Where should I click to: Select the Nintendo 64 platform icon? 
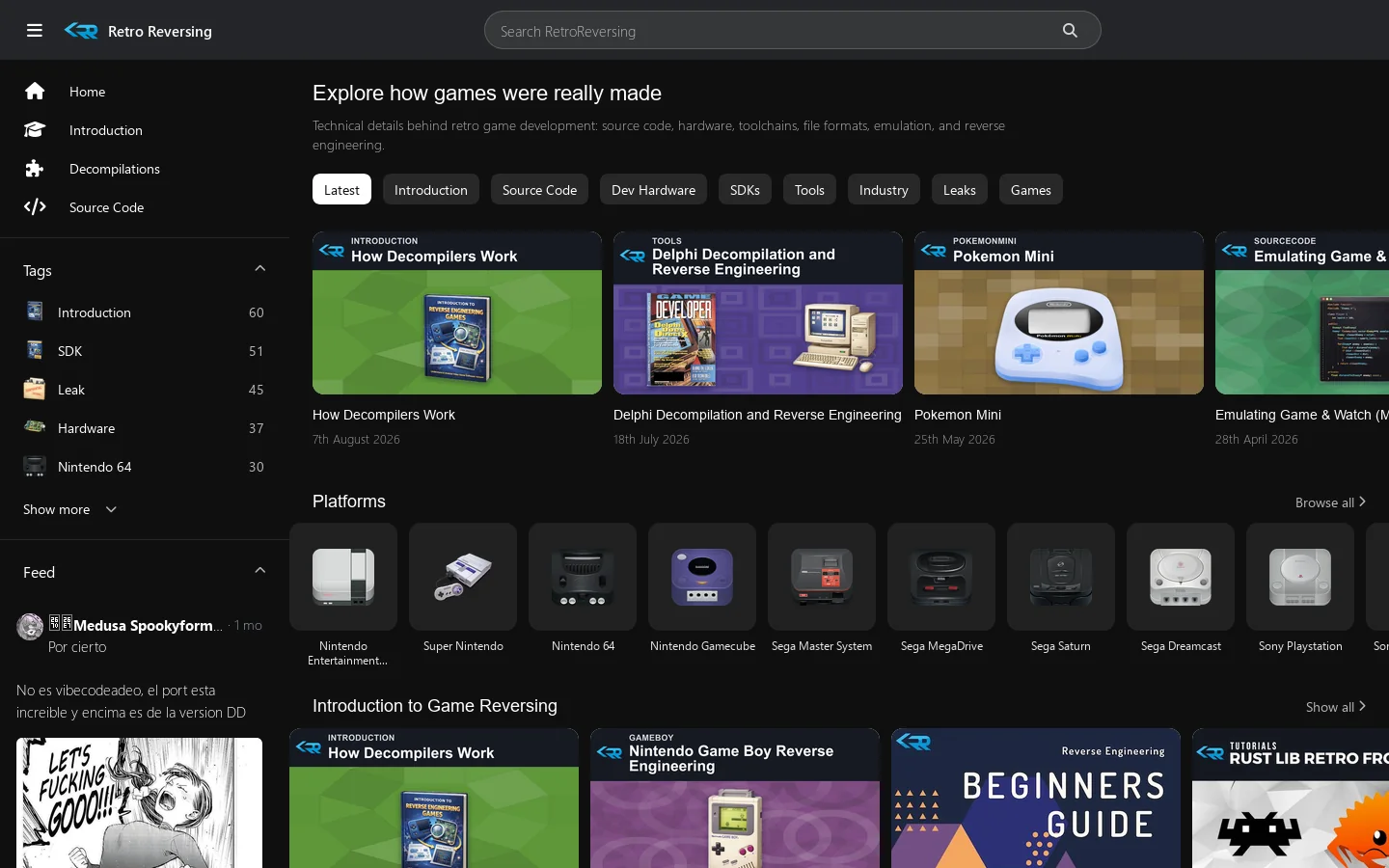pos(583,577)
